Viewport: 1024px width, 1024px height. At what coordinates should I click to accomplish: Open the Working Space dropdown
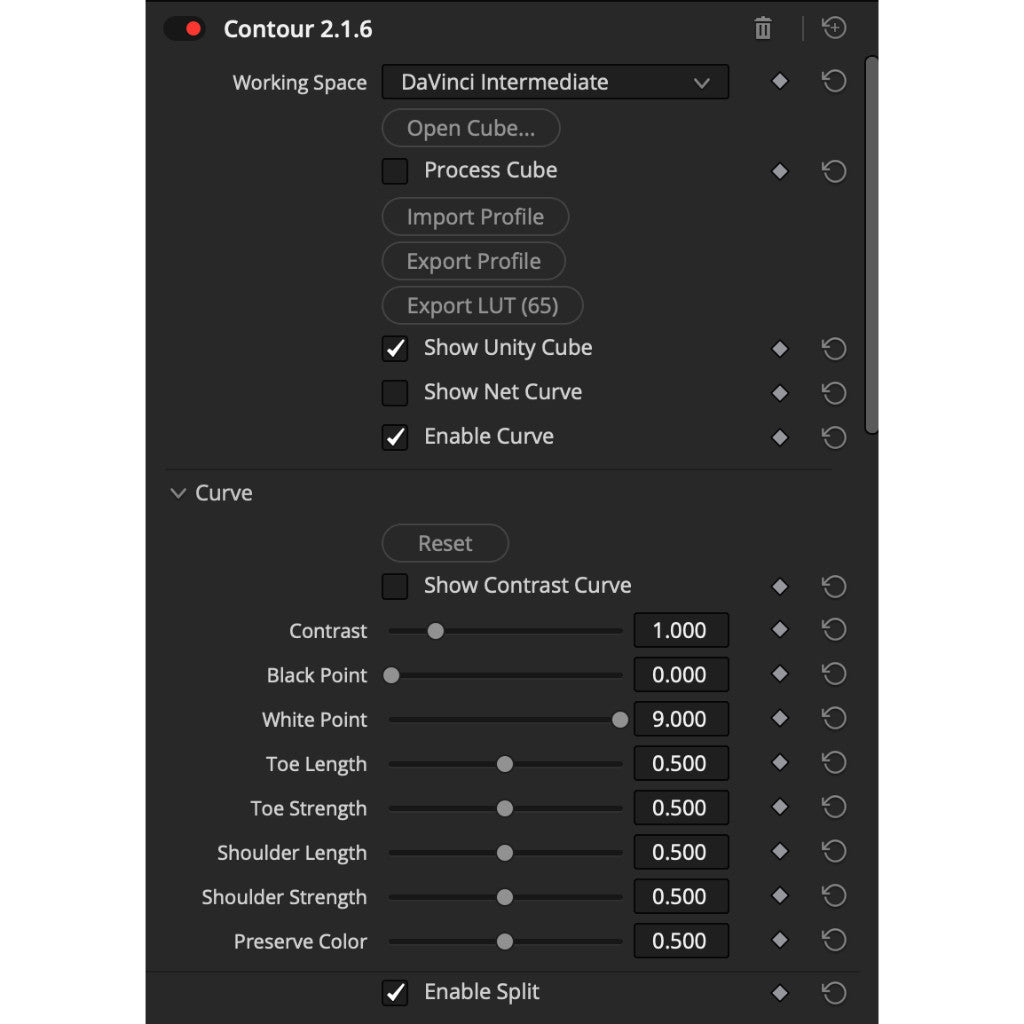[555, 82]
